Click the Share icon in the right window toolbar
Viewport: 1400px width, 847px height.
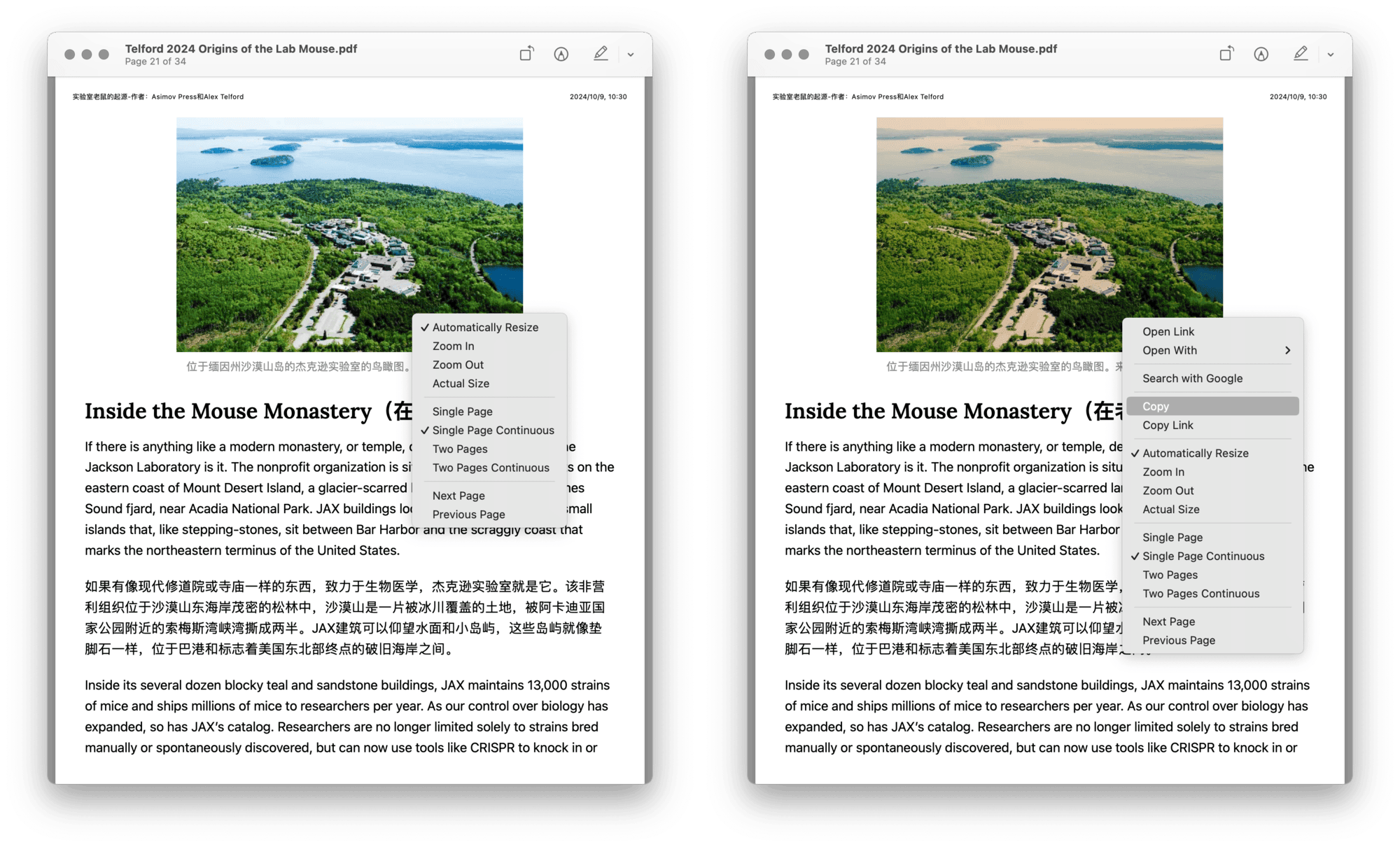point(1226,54)
